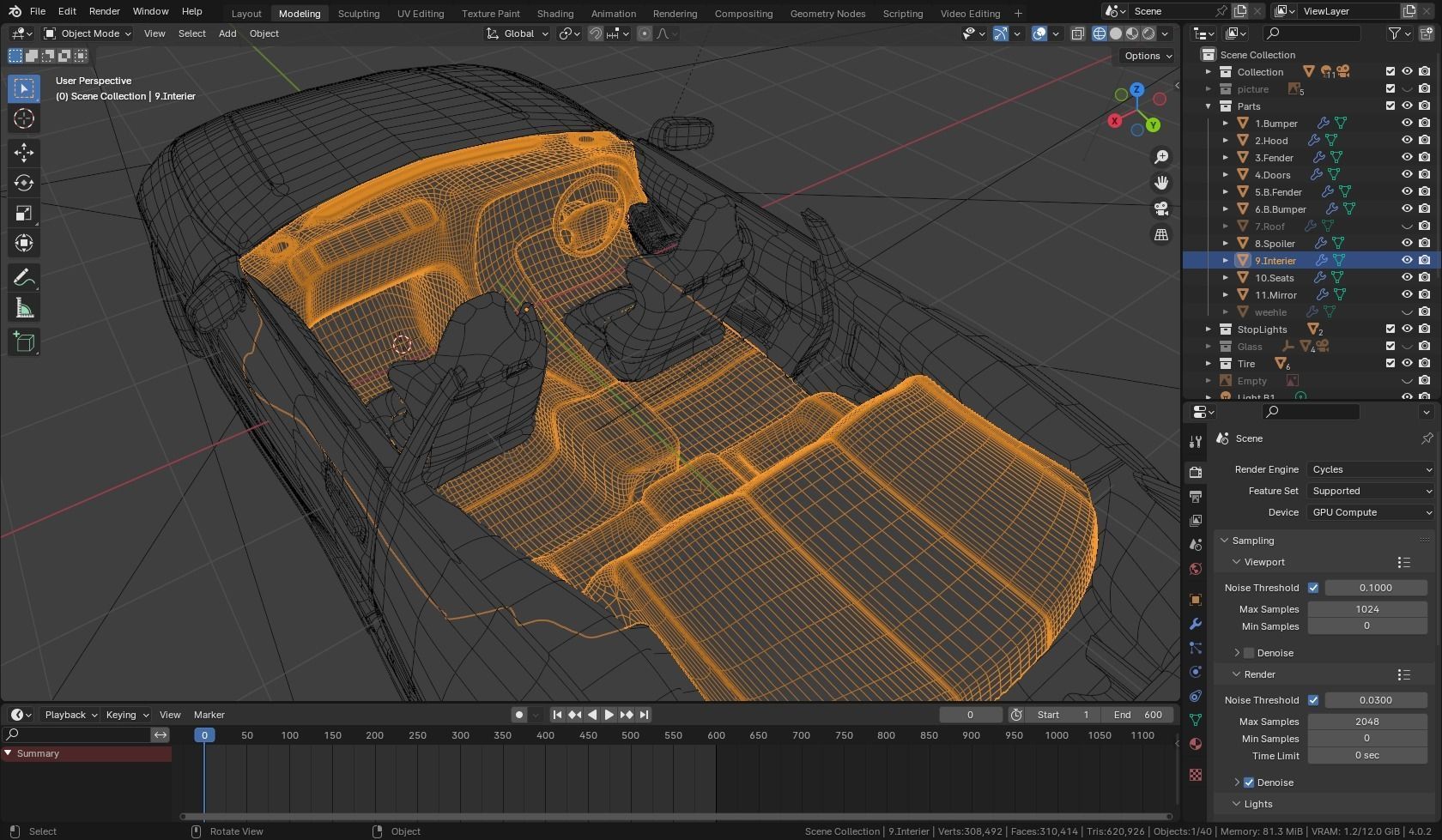Activate the Scale tool
This screenshot has width=1442, height=840.
24,213
